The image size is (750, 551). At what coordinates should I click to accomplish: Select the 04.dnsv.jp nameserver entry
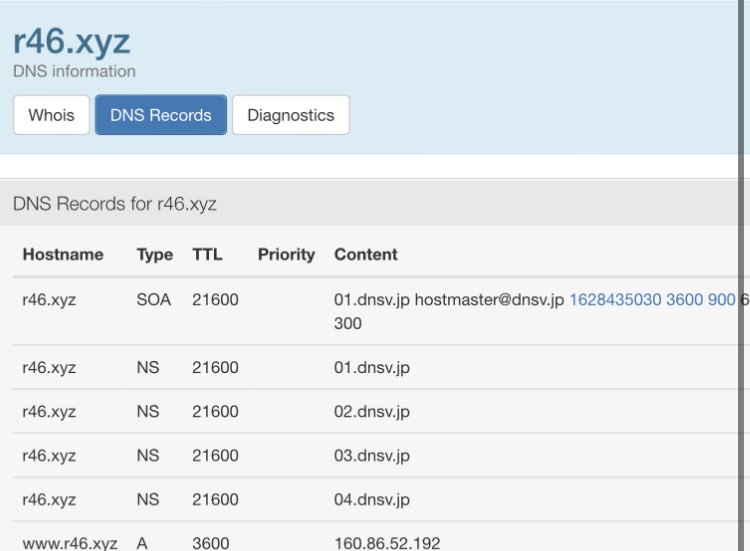[x=372, y=499]
